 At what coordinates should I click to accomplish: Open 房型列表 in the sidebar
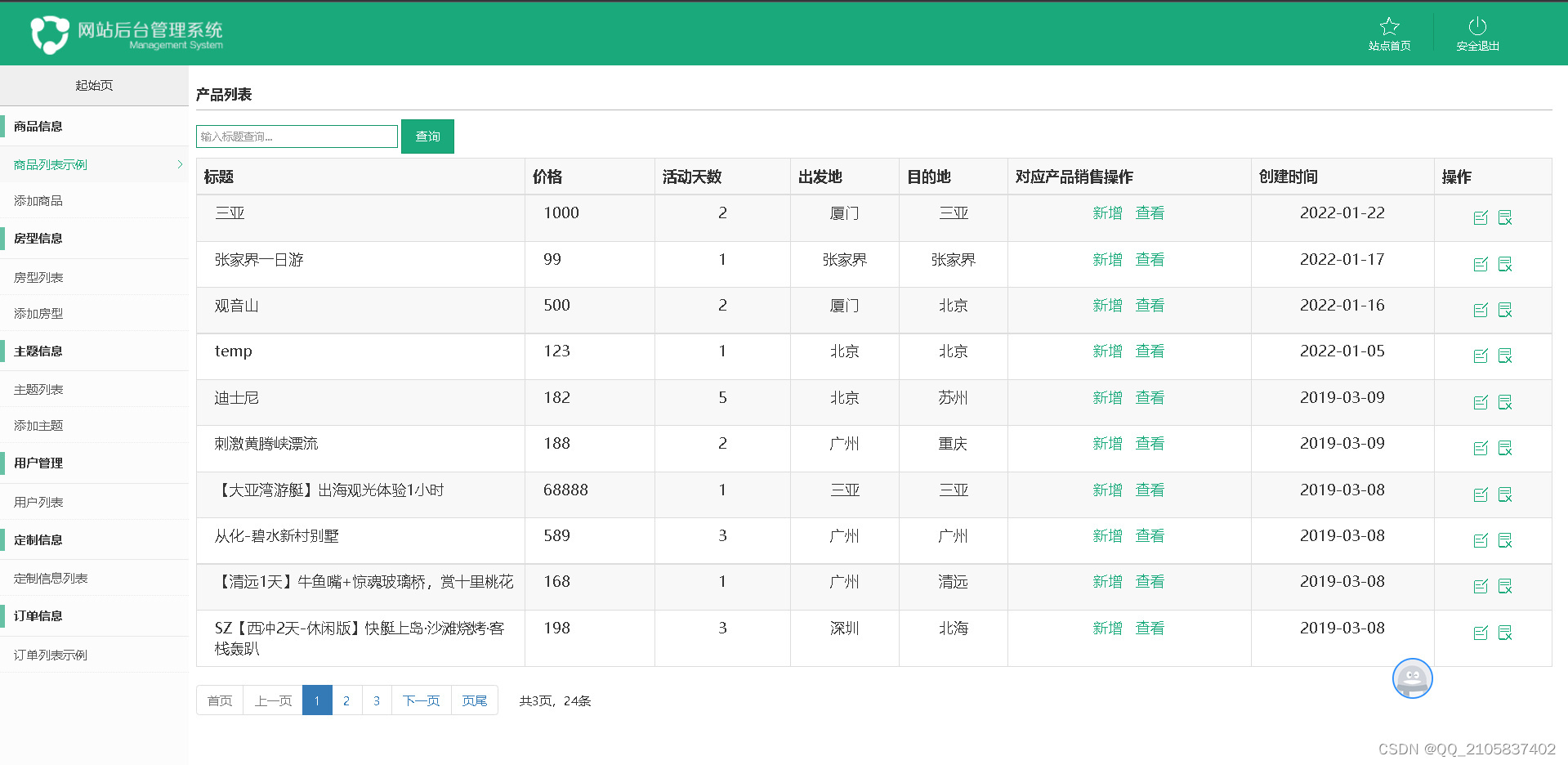[38, 277]
